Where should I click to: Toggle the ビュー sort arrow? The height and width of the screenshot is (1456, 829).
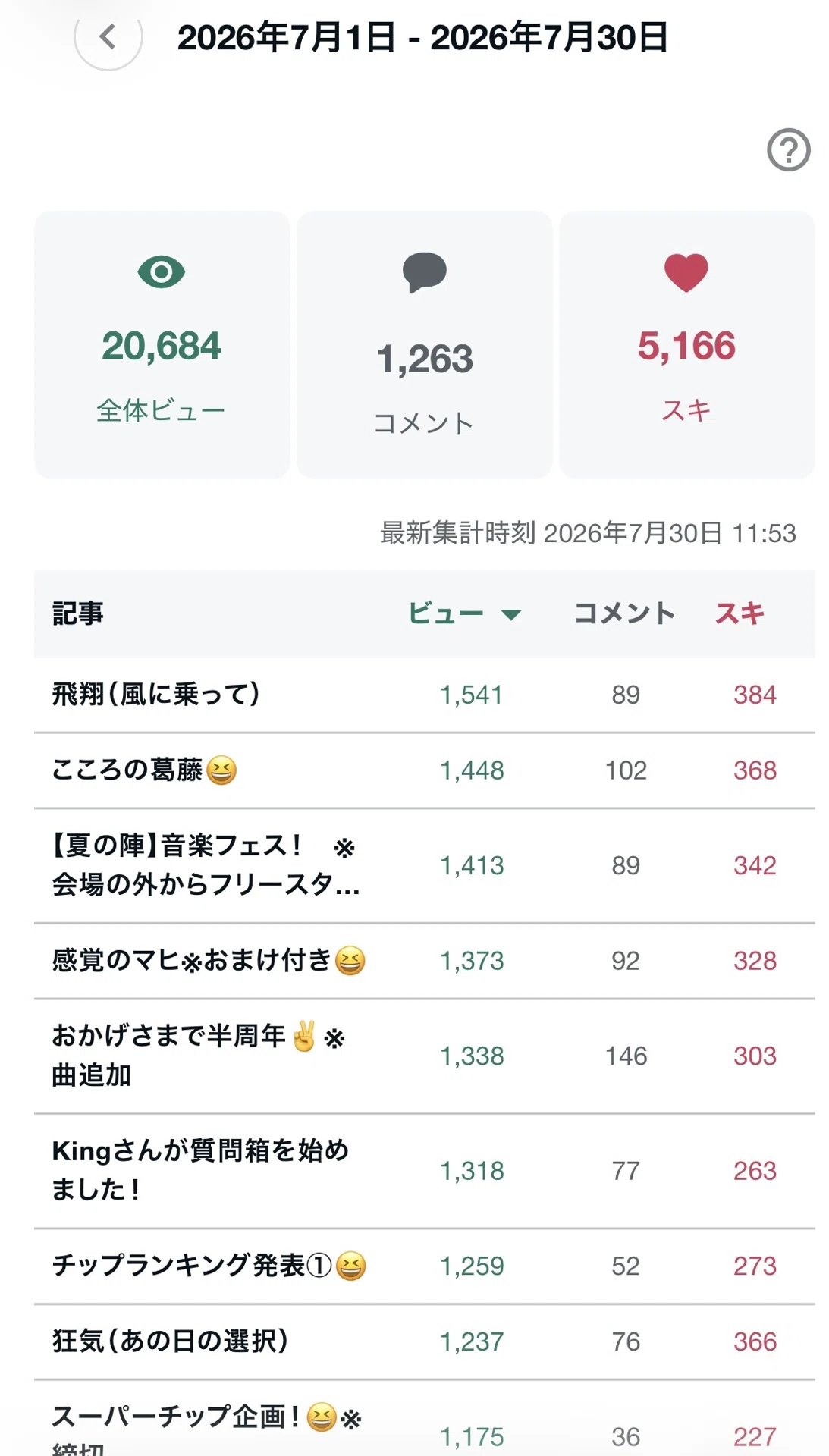pyautogui.click(x=512, y=614)
